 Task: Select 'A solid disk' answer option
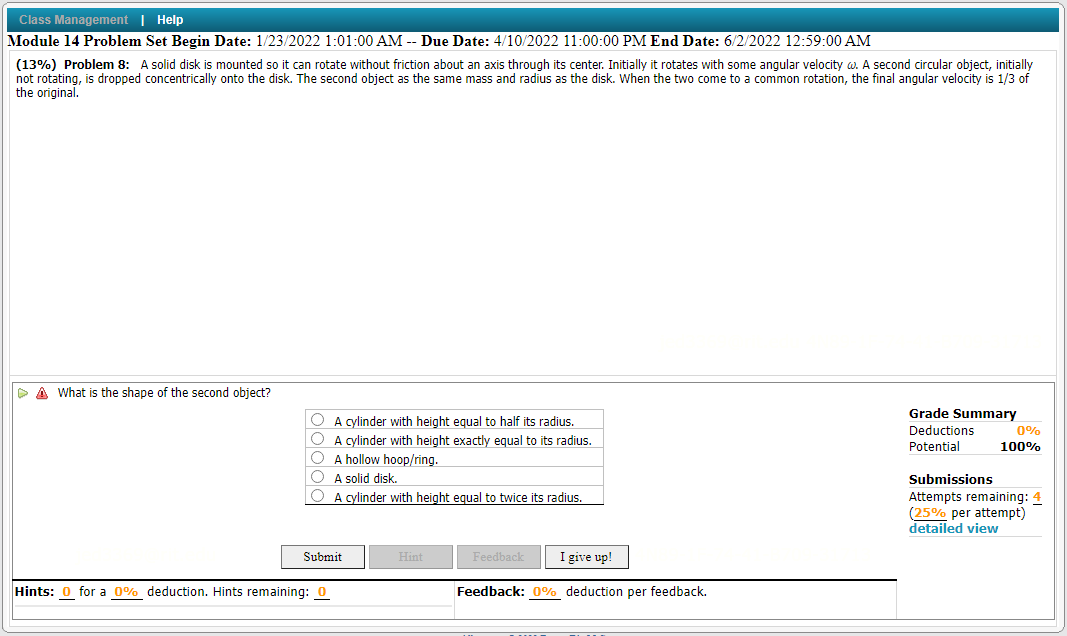pyautogui.click(x=317, y=477)
